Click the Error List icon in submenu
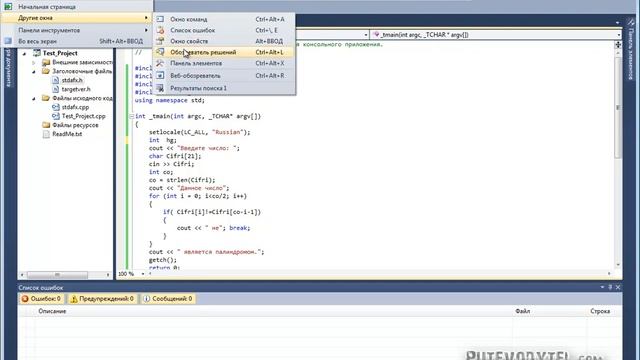 [160, 30]
